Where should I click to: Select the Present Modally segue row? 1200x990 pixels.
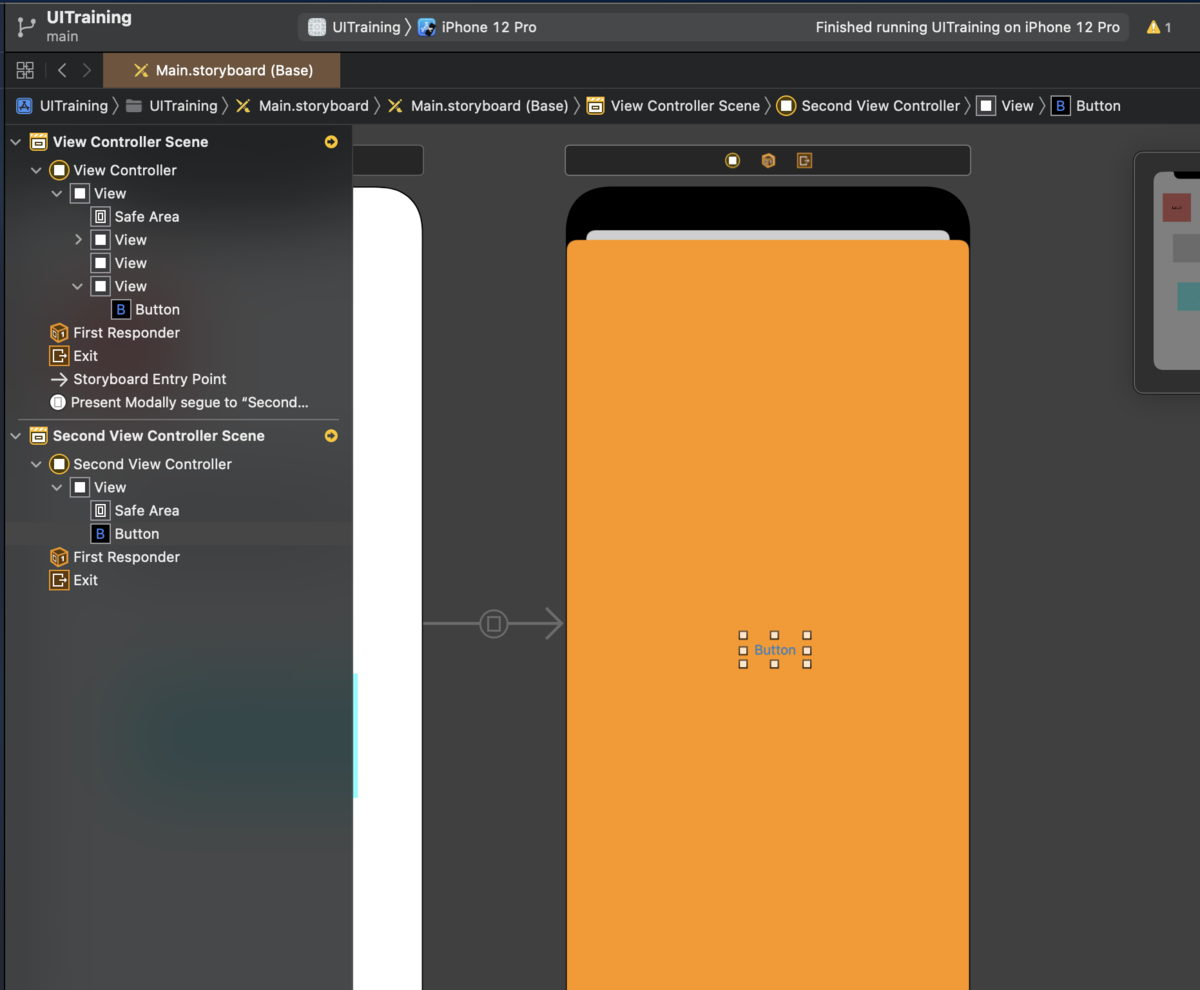(178, 402)
